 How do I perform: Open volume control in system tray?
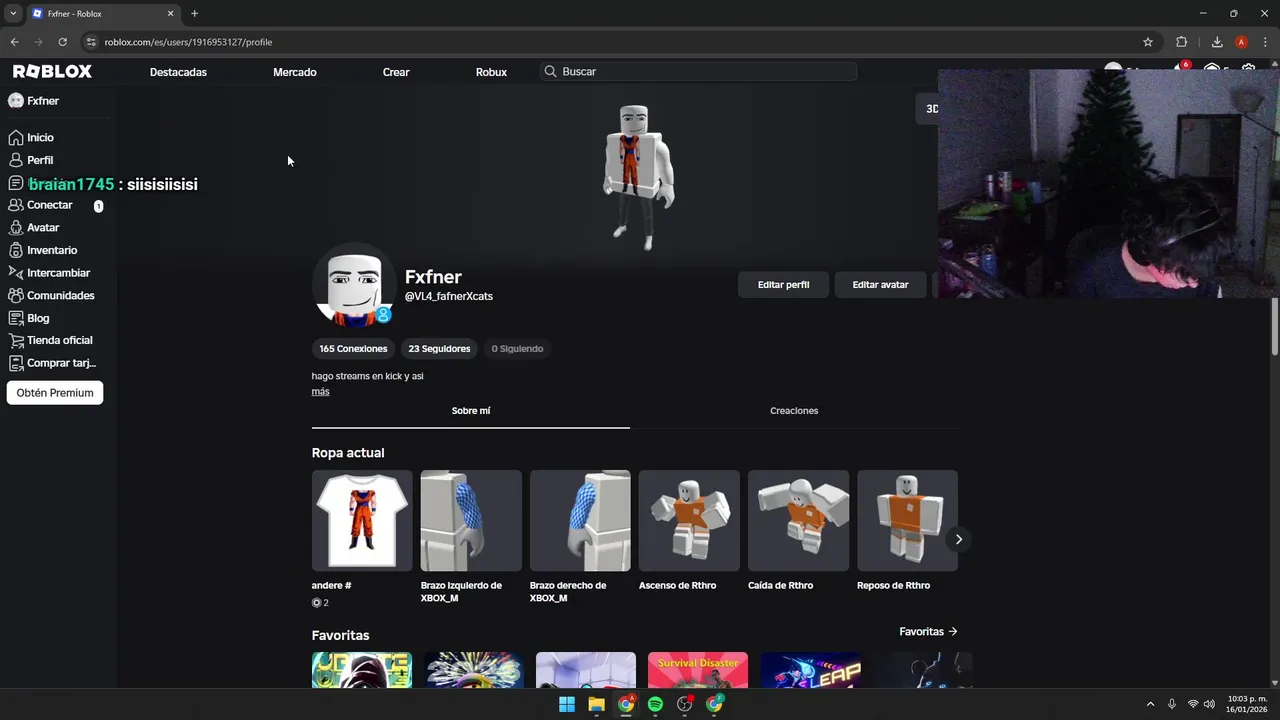point(1209,704)
